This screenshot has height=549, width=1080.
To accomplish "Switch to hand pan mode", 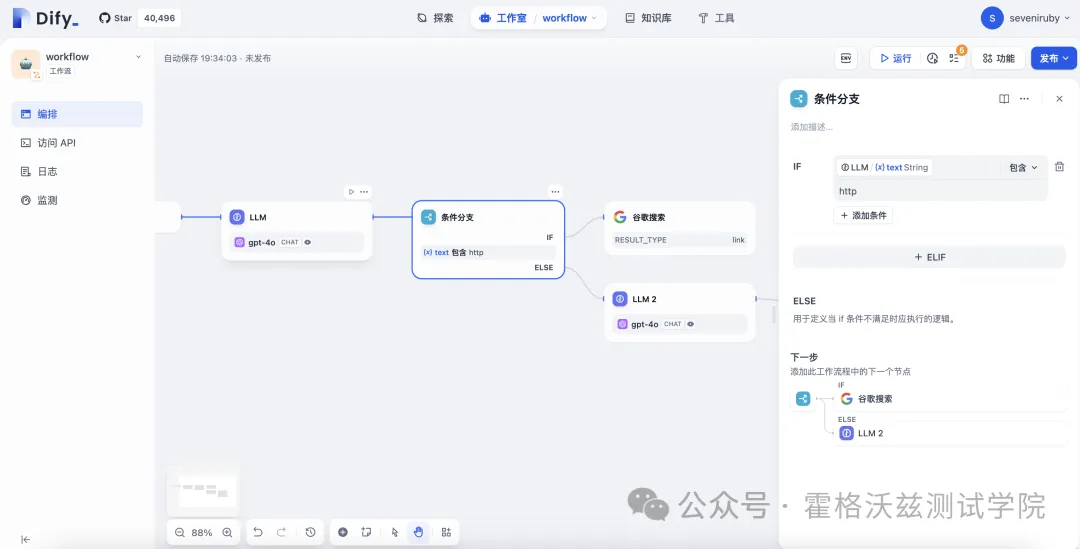I will (x=418, y=532).
